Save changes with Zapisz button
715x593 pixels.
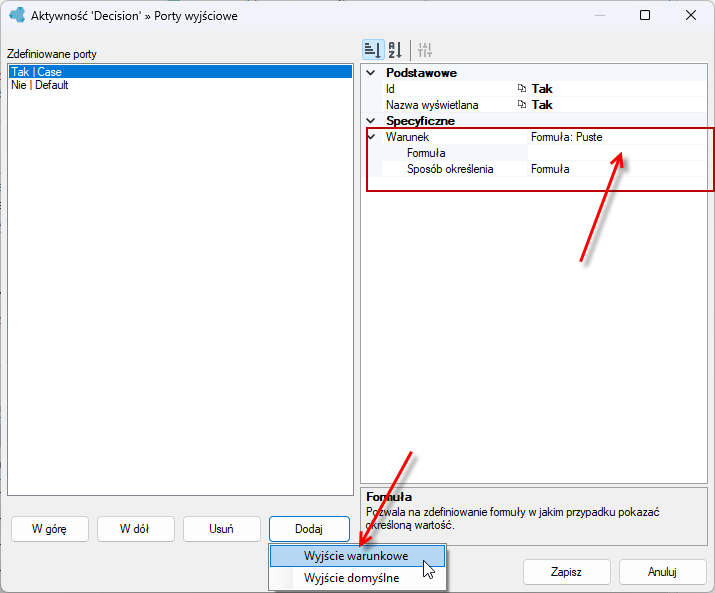[566, 572]
